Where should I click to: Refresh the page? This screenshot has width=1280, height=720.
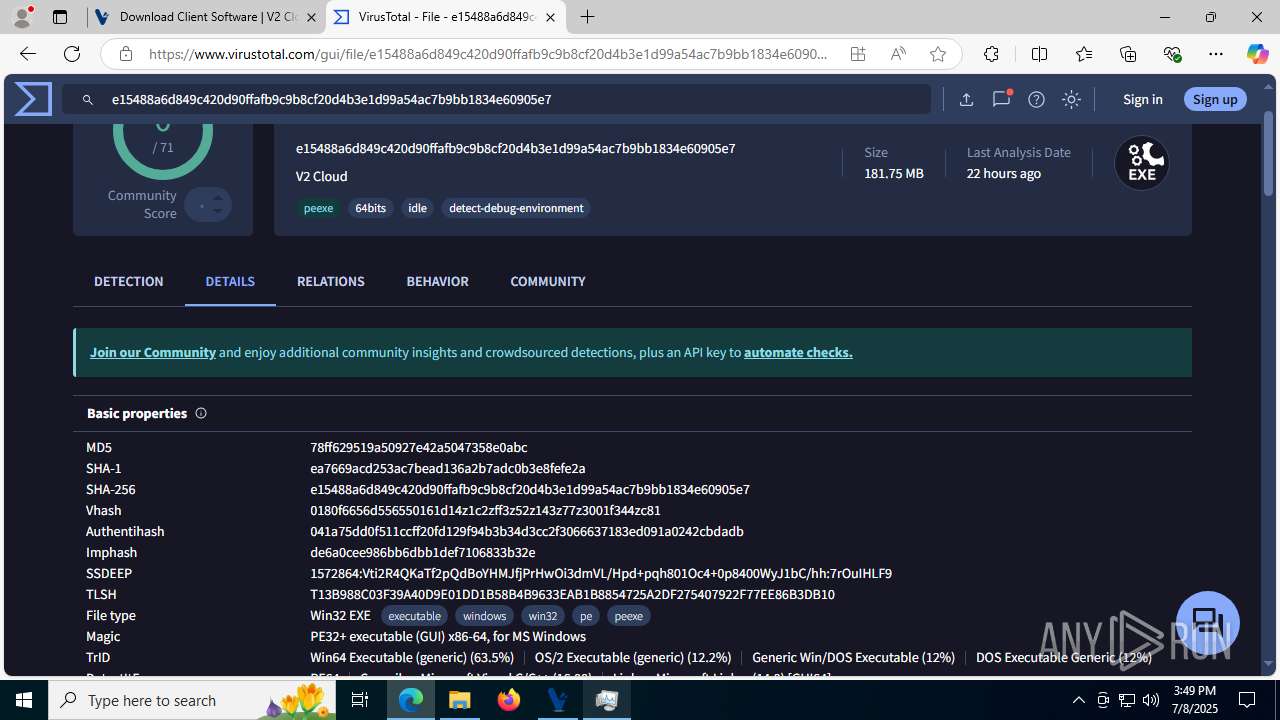72,54
